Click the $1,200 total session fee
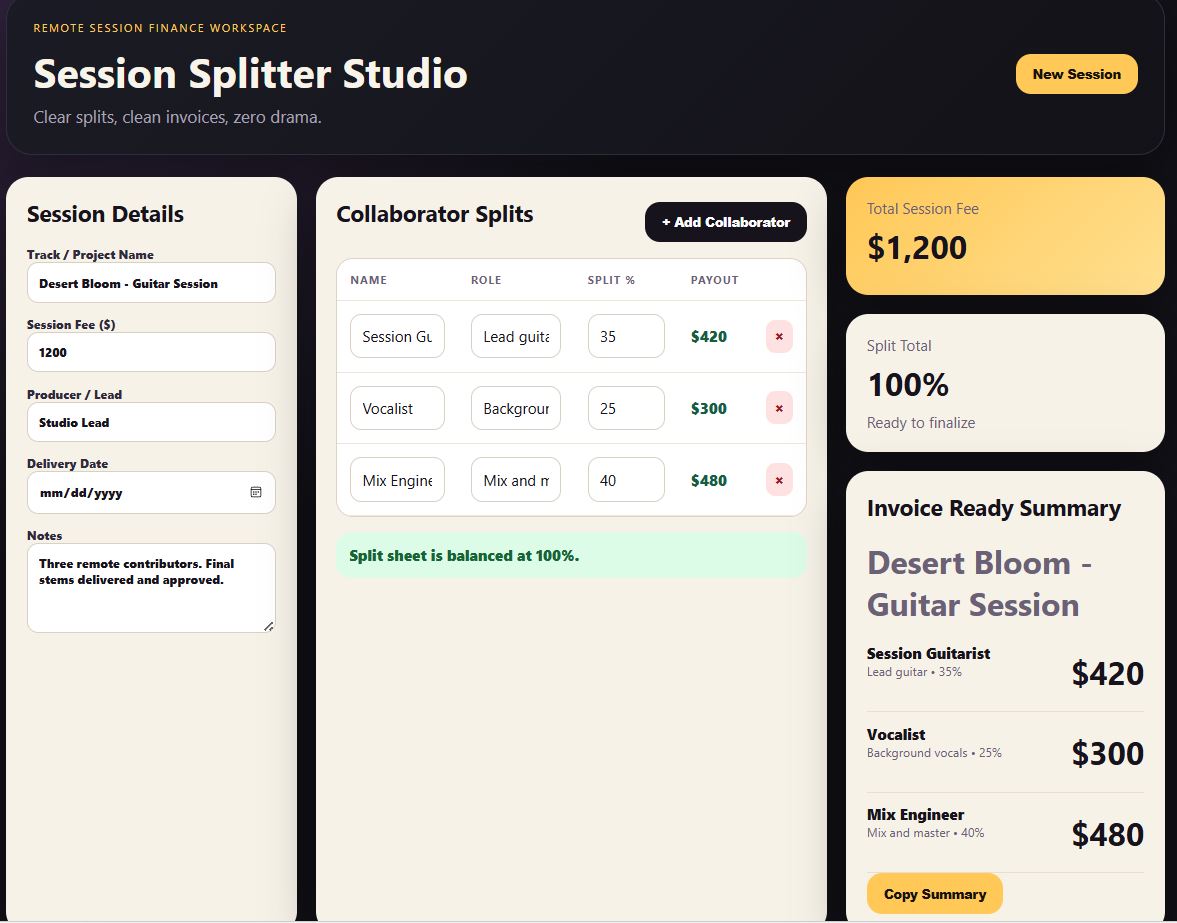The image size is (1177, 923). coord(917,248)
